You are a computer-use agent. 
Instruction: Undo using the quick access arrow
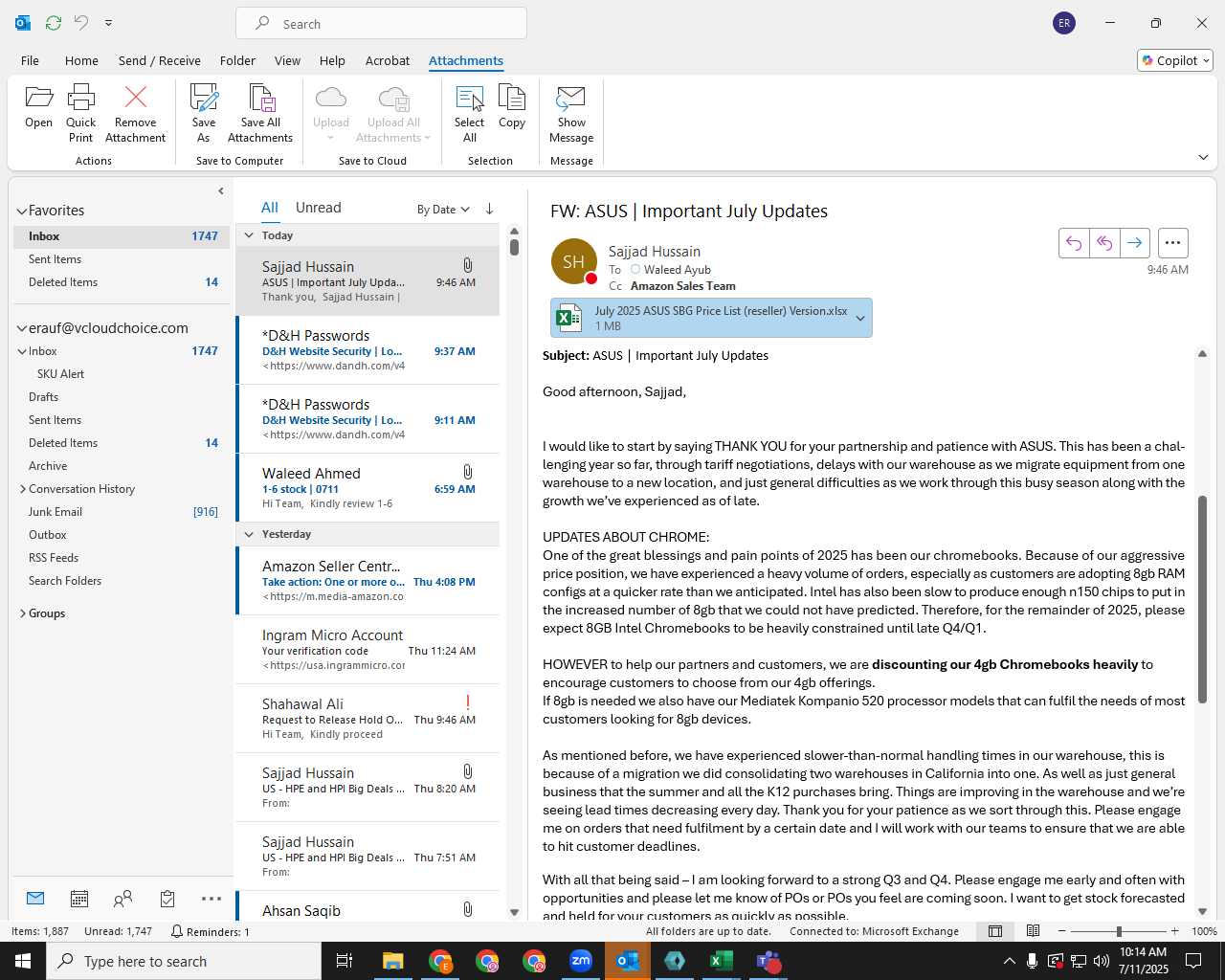pyautogui.click(x=81, y=23)
